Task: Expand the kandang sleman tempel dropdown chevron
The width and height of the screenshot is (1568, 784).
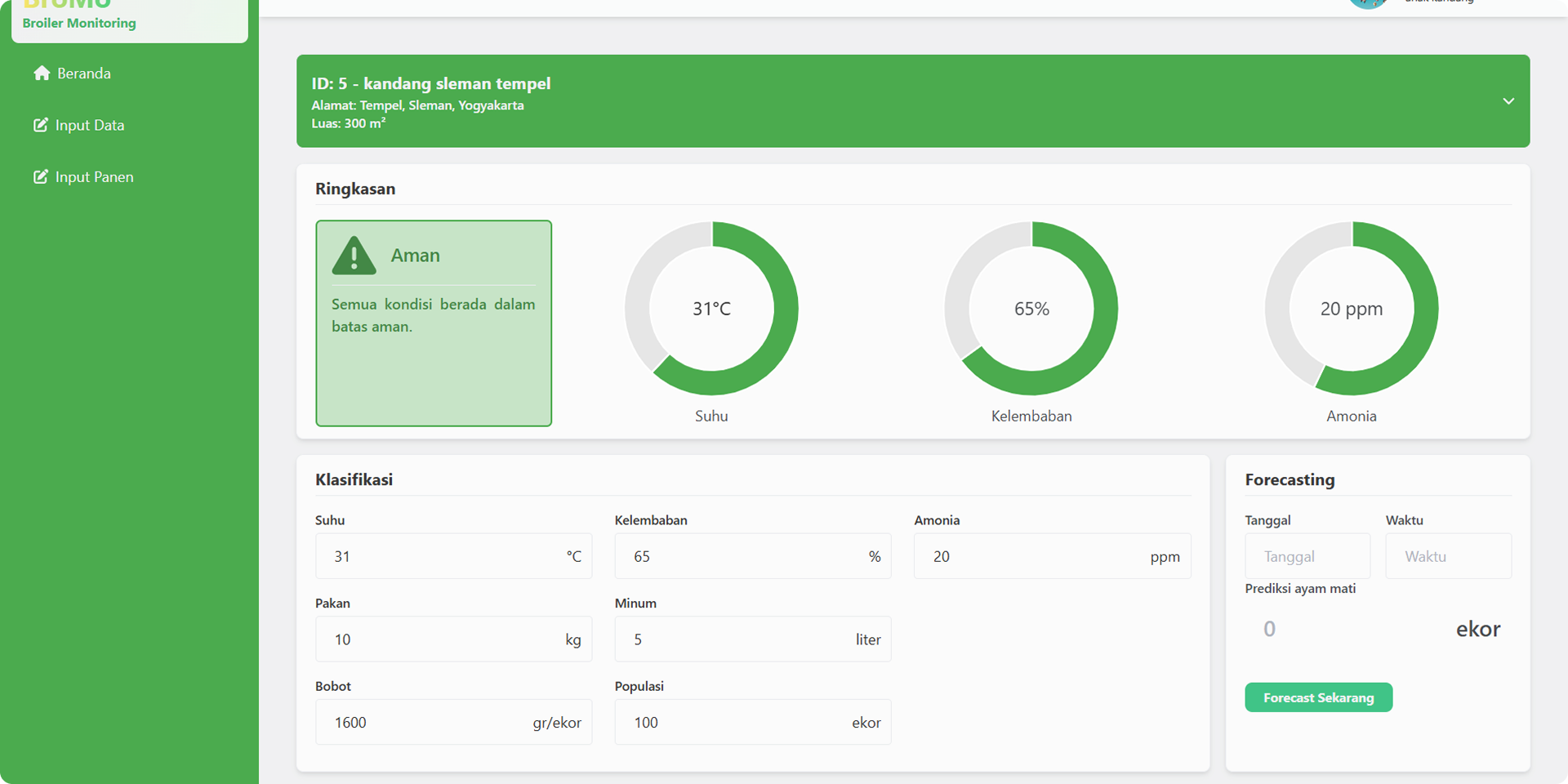Action: 1508,101
